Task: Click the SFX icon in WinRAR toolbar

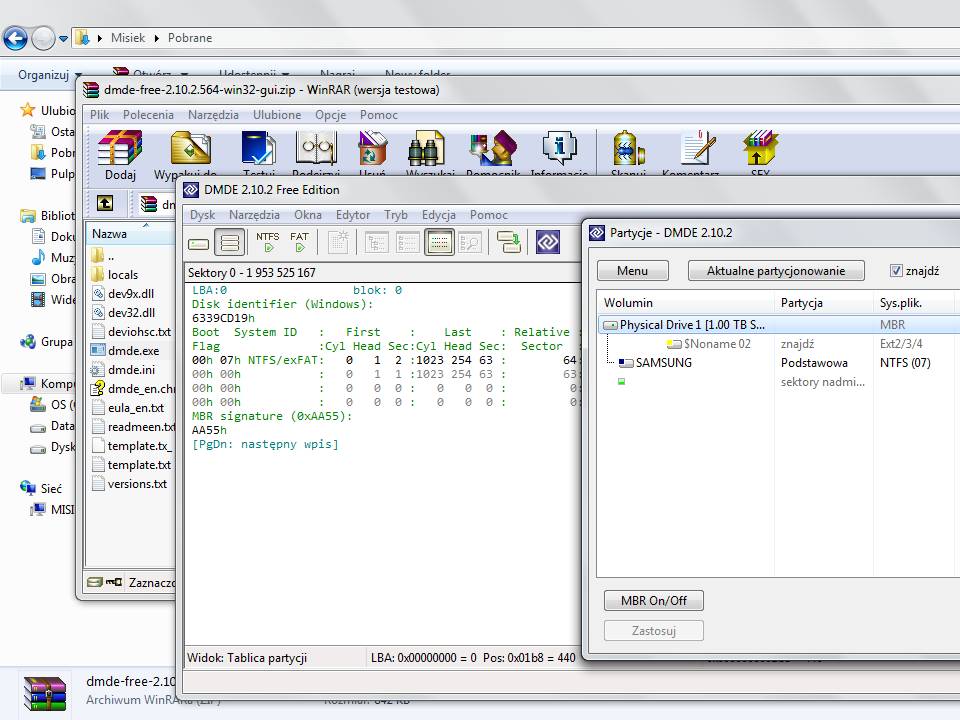Action: [x=760, y=148]
